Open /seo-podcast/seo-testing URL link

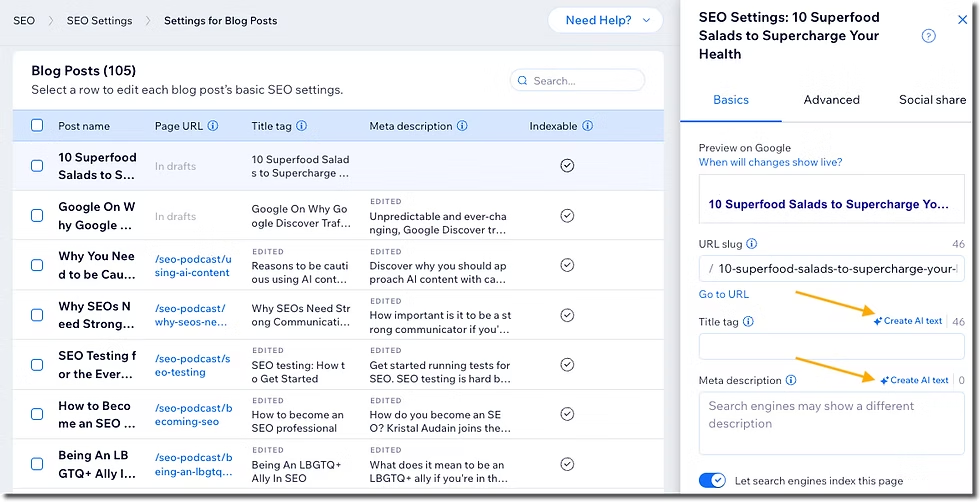point(192,365)
